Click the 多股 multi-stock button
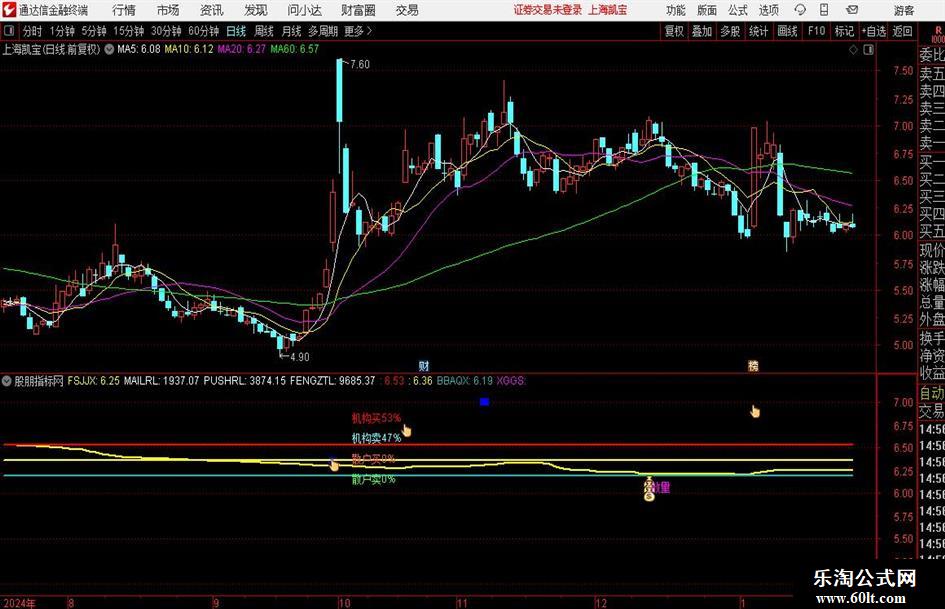 point(730,31)
